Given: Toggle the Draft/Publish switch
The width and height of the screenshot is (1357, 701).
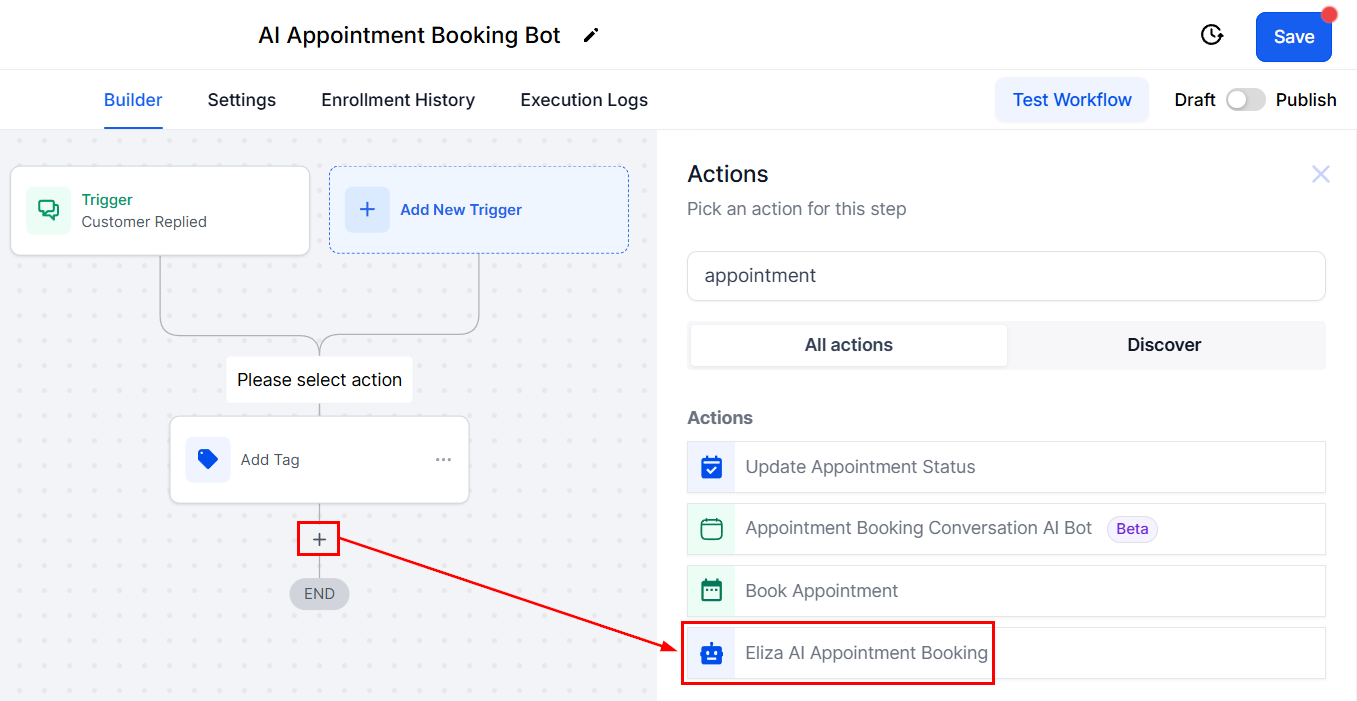Looking at the screenshot, I should [x=1245, y=100].
